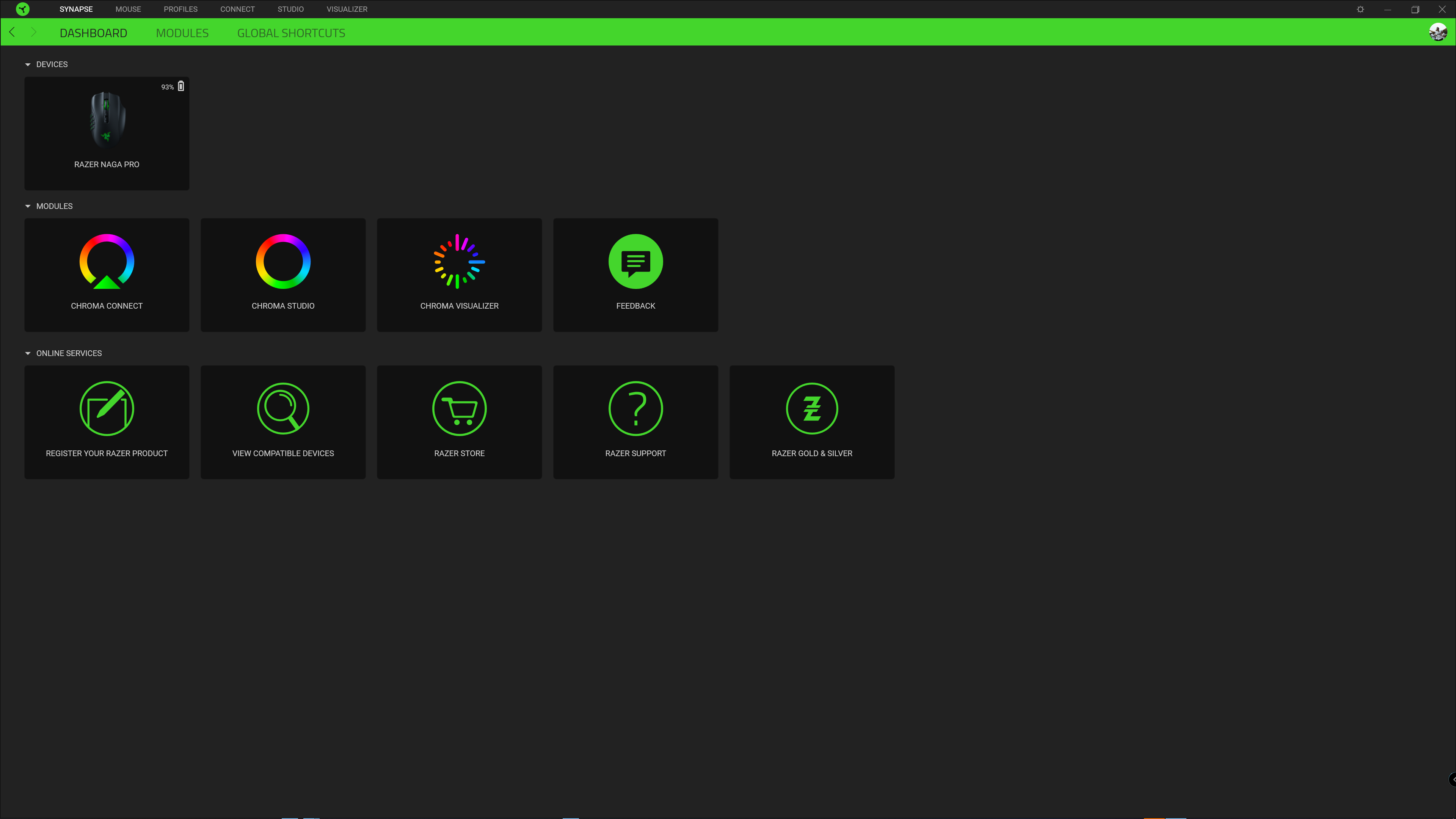Open Razer Support question mark icon
Screen dimensions: 1456x819
coord(635,409)
